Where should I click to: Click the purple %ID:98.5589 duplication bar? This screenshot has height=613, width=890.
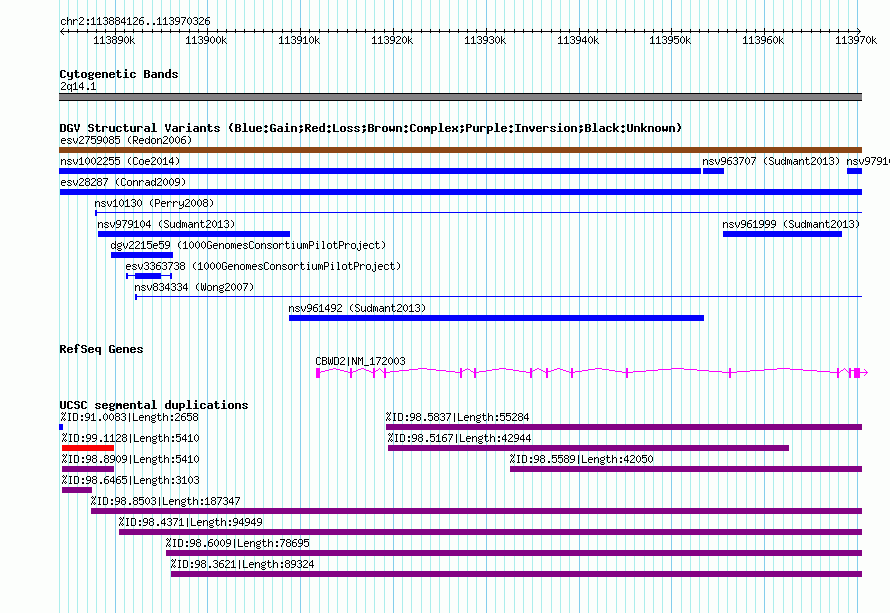point(686,469)
